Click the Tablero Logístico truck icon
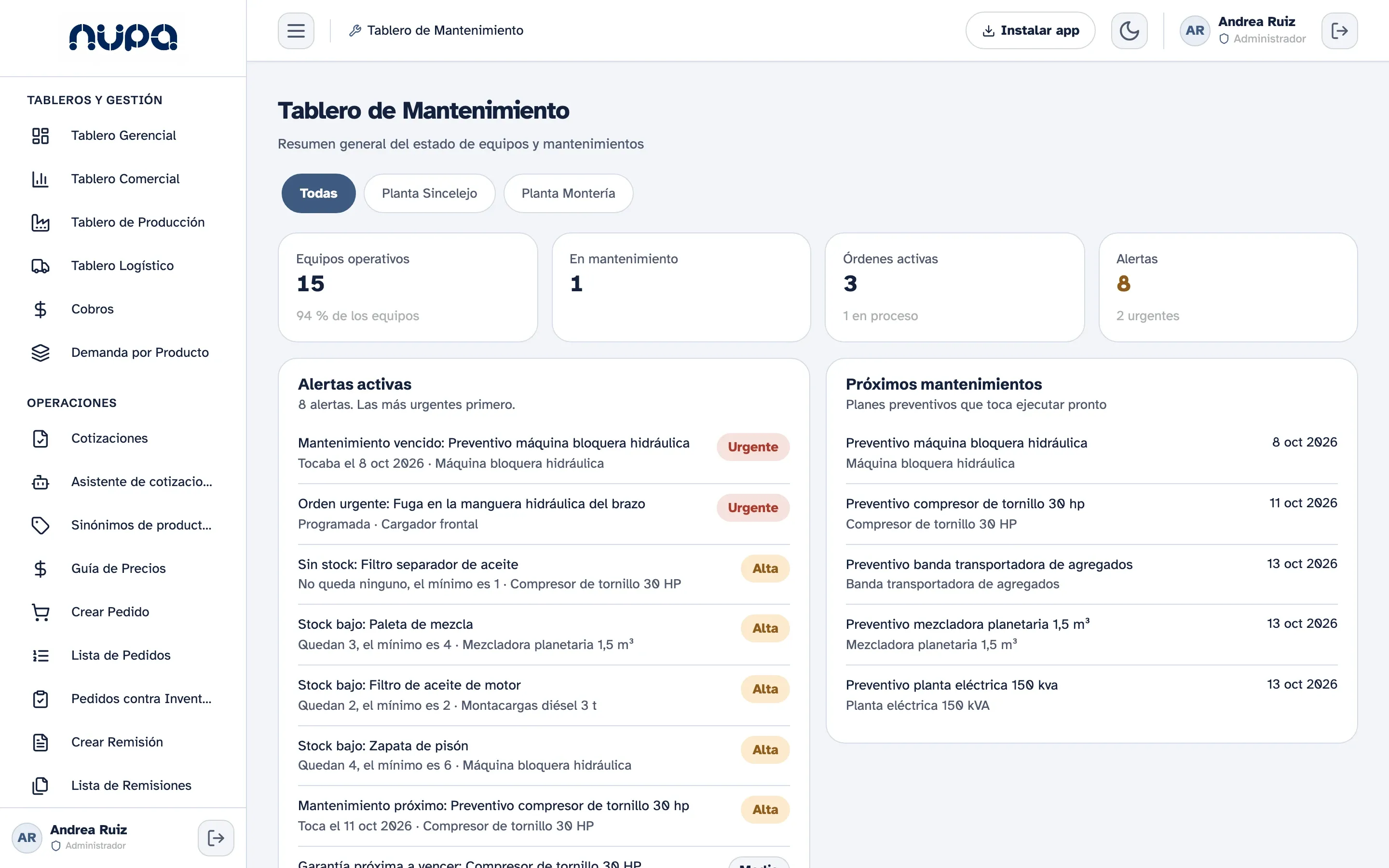This screenshot has height=868, width=1389. tap(40, 266)
